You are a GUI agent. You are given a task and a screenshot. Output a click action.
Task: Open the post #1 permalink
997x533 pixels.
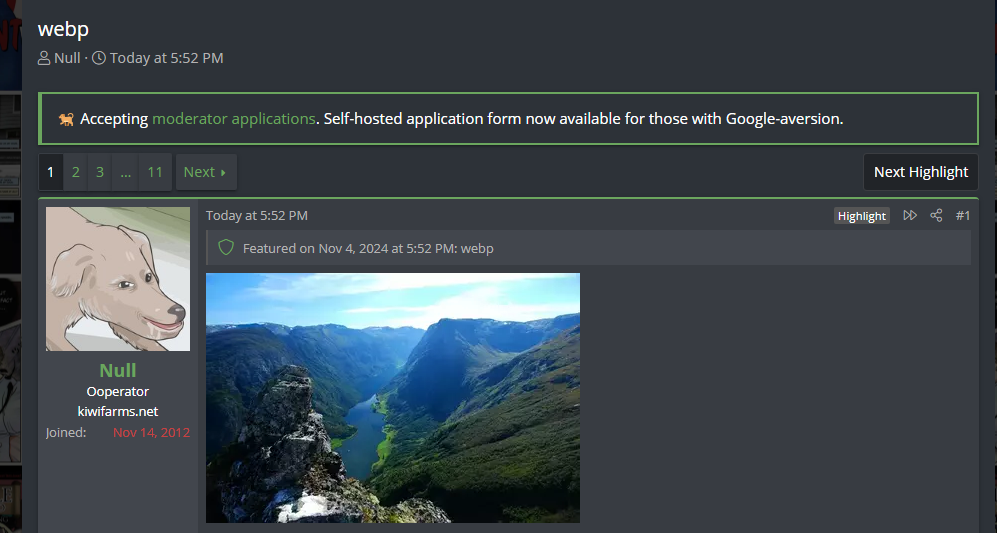tap(963, 215)
